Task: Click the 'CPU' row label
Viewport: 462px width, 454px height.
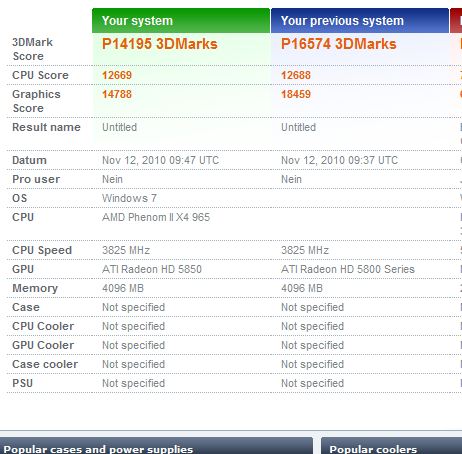Action: 23,217
